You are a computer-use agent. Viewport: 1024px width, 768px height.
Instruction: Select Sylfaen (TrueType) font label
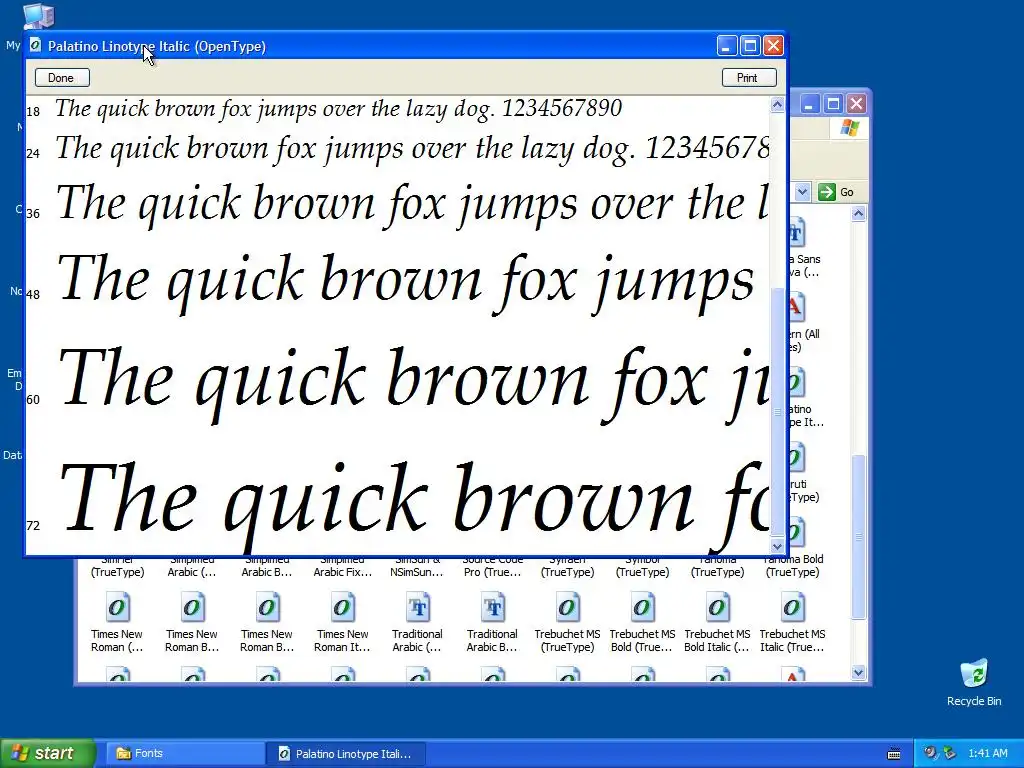pos(568,566)
